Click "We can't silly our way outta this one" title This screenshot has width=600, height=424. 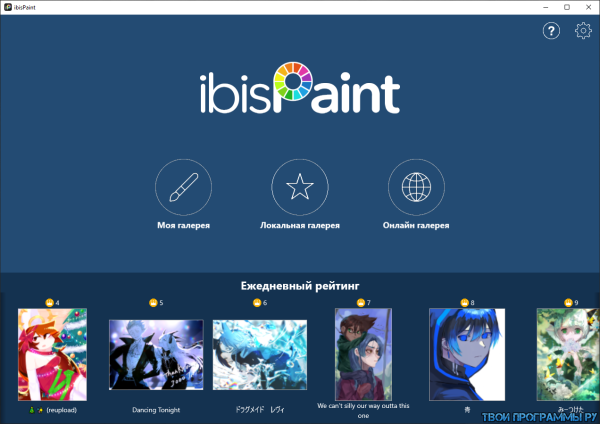(x=363, y=410)
